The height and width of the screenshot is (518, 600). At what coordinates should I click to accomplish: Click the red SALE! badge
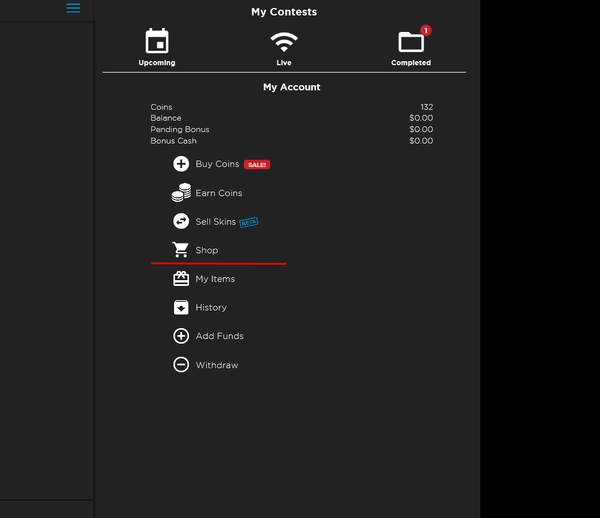(257, 165)
